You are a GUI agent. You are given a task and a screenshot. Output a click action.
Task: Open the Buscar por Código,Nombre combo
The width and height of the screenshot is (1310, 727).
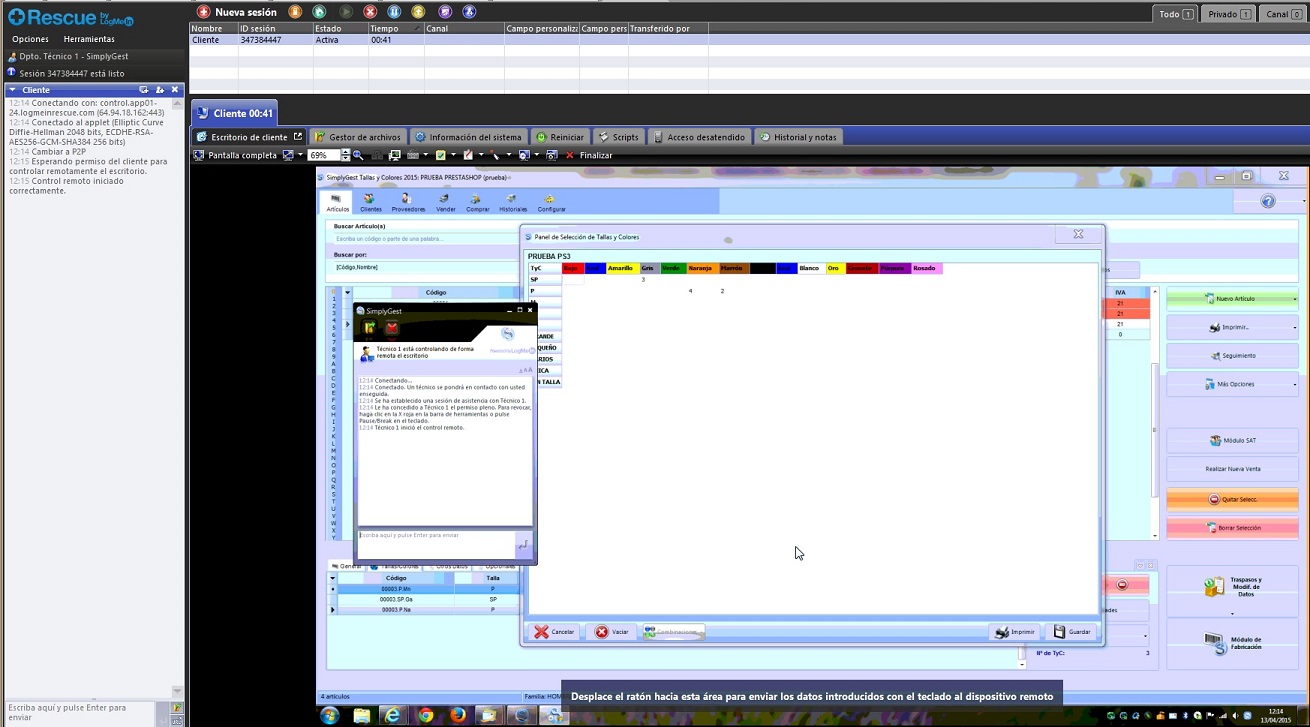pos(425,267)
